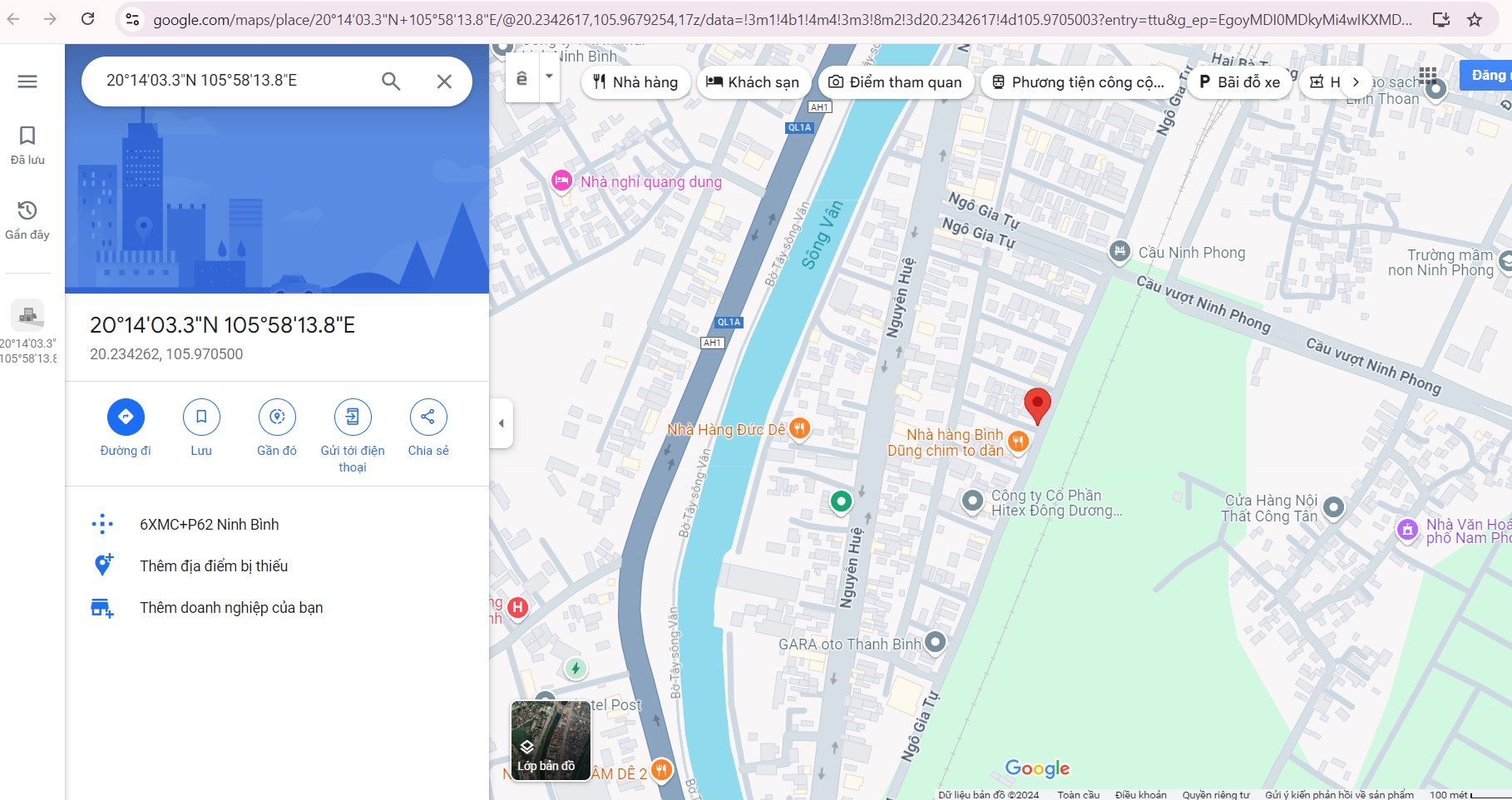Click coordinates text 20.234262, 105.970500
Viewport: 1512px width, 800px height.
[x=166, y=354]
